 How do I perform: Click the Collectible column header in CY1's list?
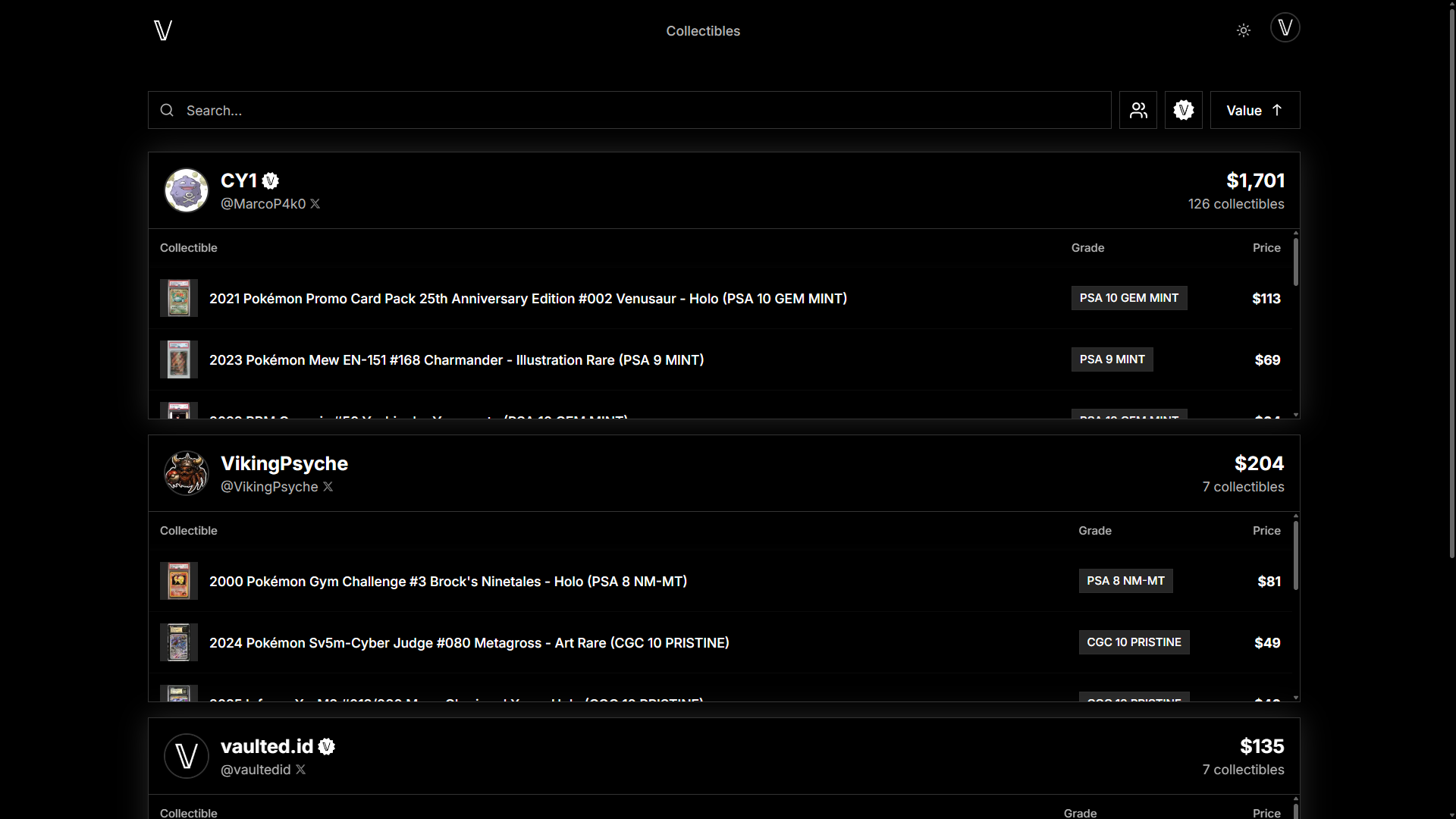point(188,247)
